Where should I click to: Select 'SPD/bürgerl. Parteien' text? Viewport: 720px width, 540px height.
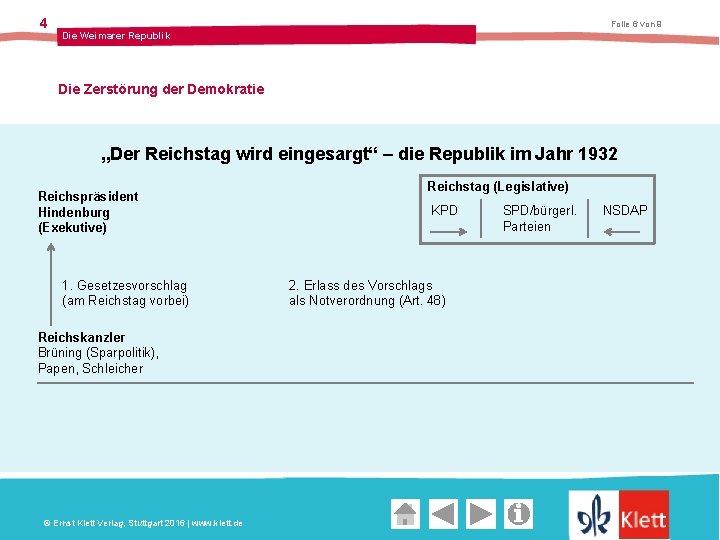tap(540, 218)
